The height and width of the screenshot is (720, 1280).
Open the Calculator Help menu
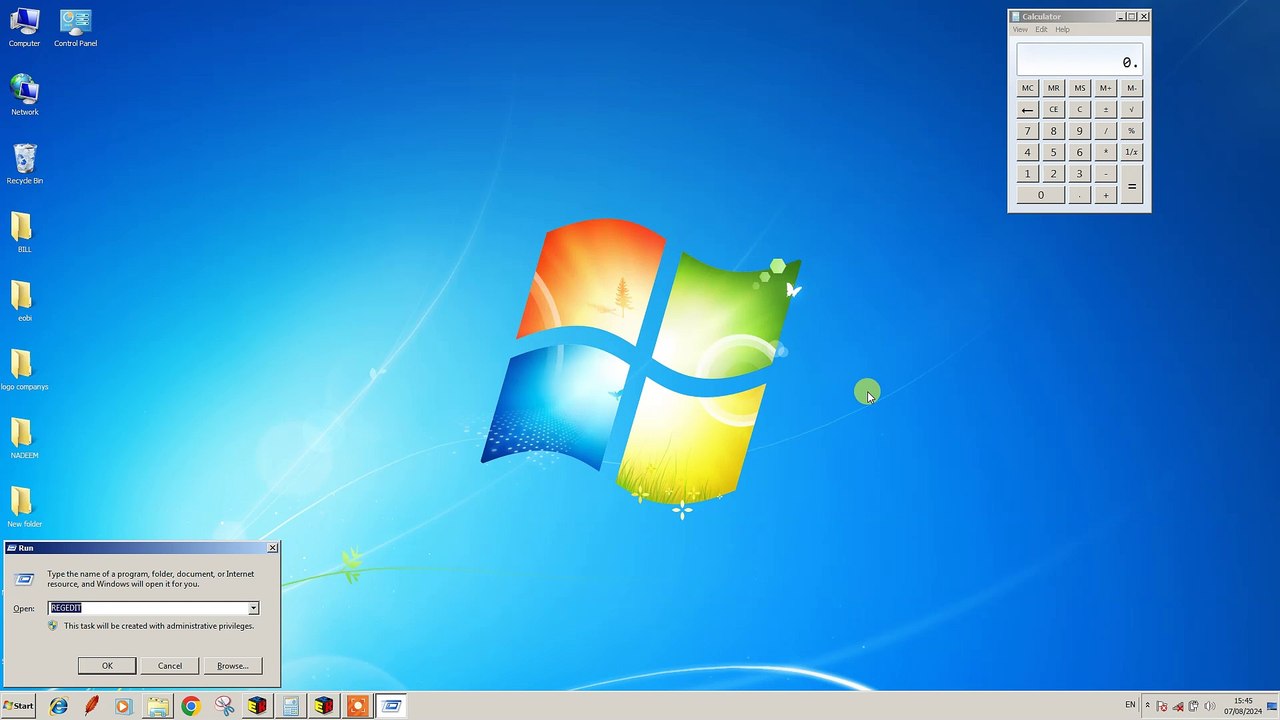pos(1062,29)
